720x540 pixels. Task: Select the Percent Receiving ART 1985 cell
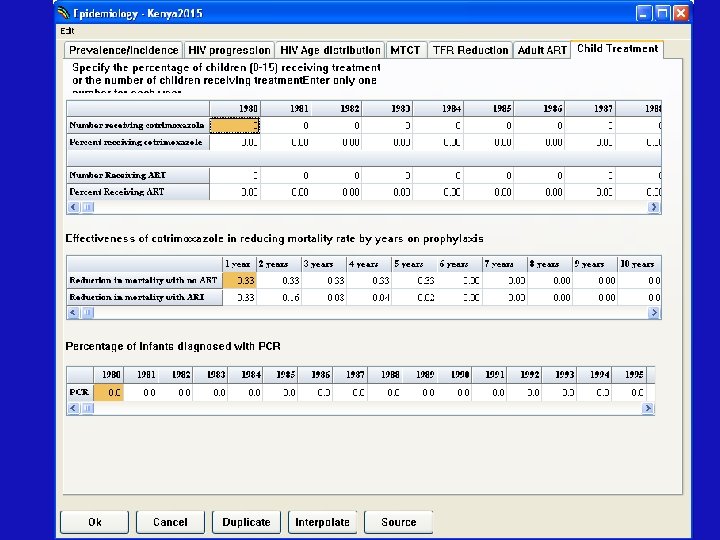[489, 192]
